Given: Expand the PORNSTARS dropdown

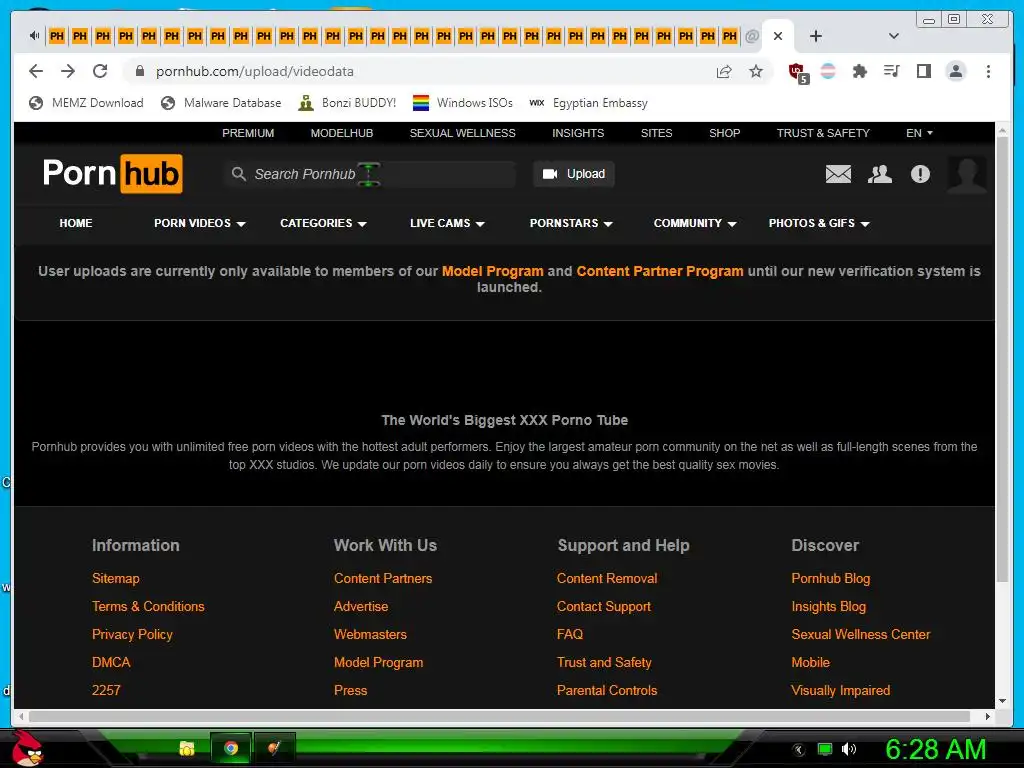Looking at the screenshot, I should click(571, 223).
